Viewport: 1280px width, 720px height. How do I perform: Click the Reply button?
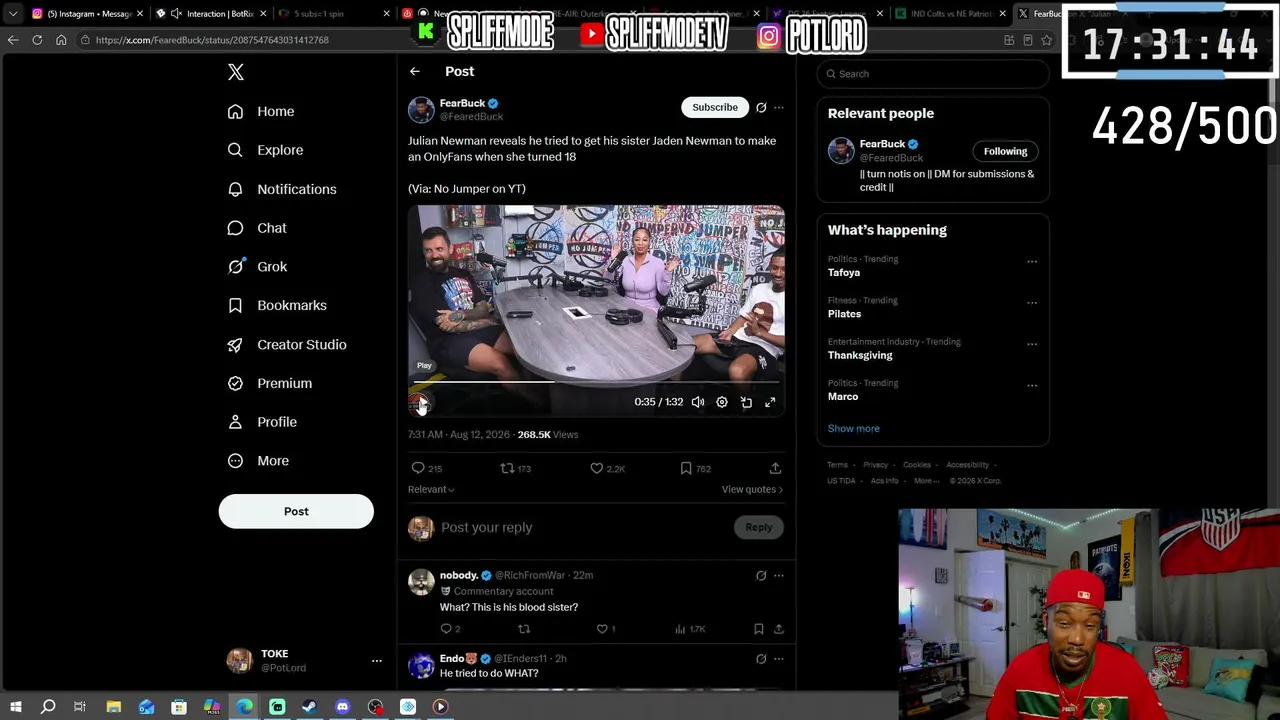click(x=759, y=527)
